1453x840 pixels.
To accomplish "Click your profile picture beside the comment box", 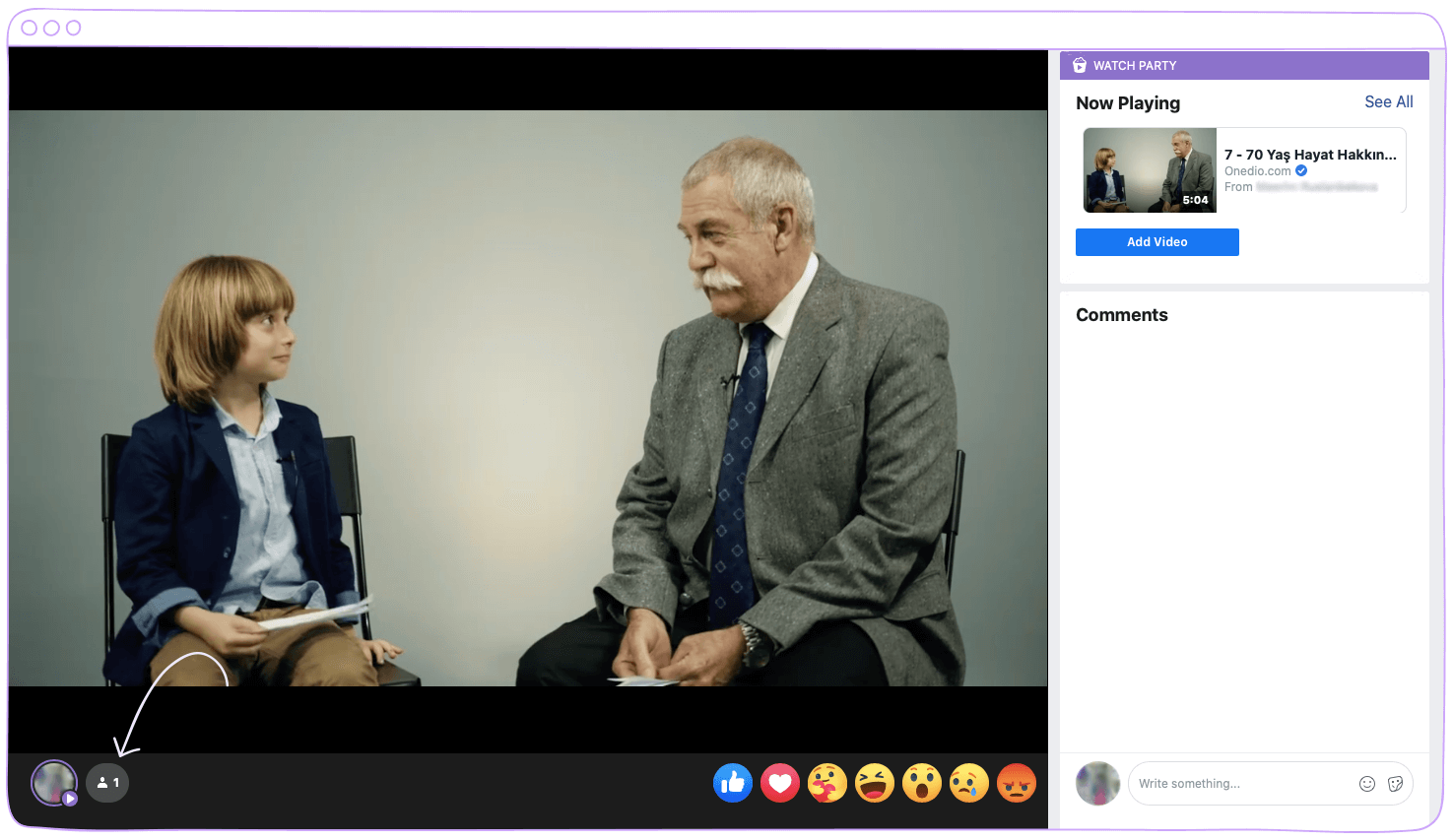I will [x=1097, y=783].
